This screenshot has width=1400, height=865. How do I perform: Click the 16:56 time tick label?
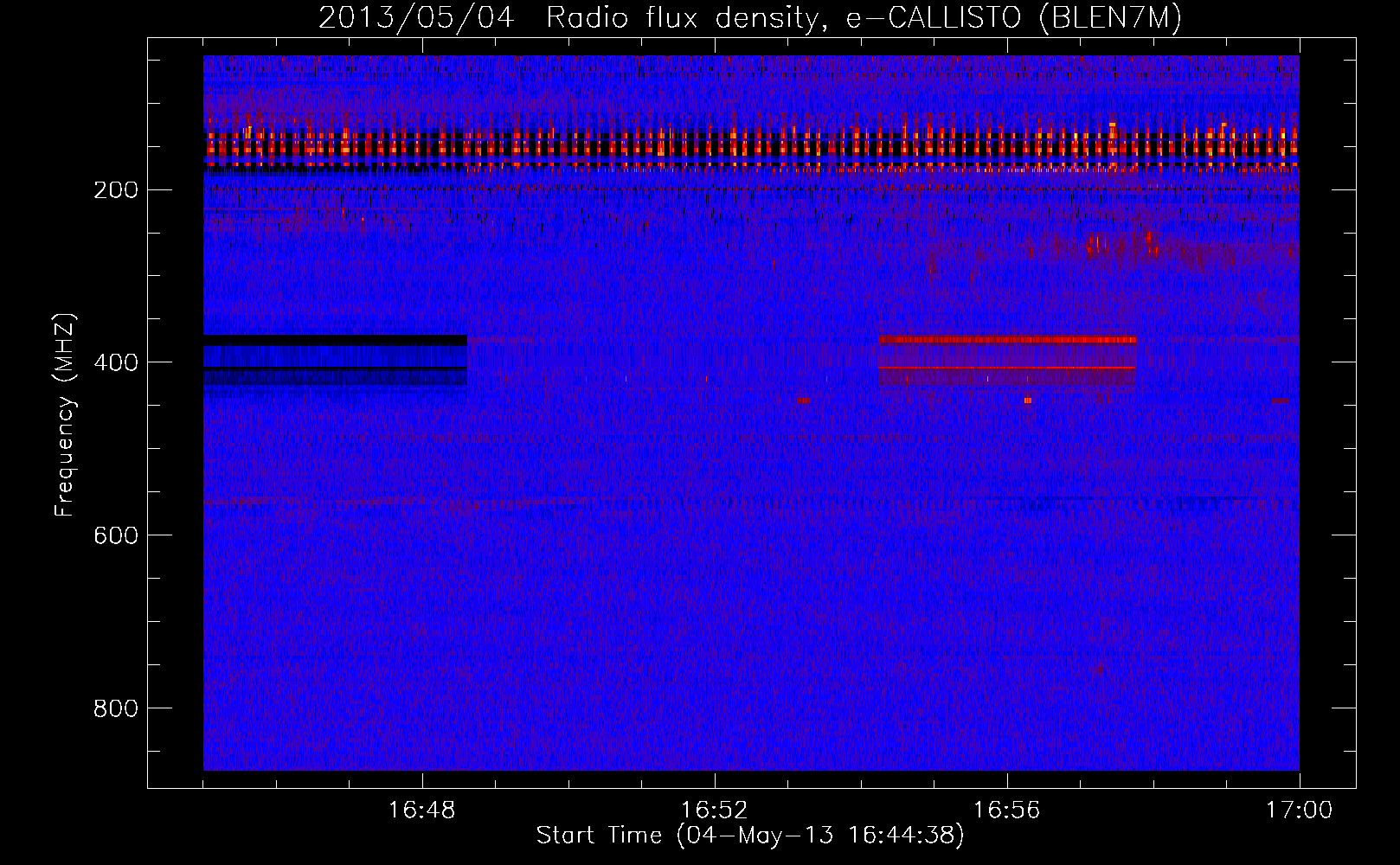coord(1007,811)
